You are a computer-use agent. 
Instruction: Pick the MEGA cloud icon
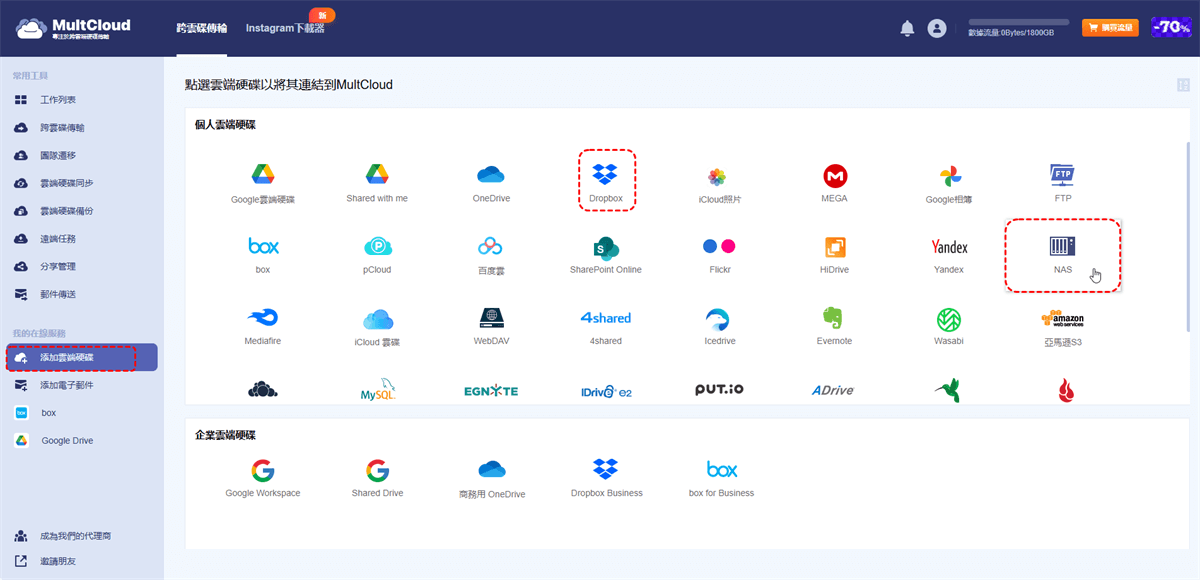click(834, 176)
